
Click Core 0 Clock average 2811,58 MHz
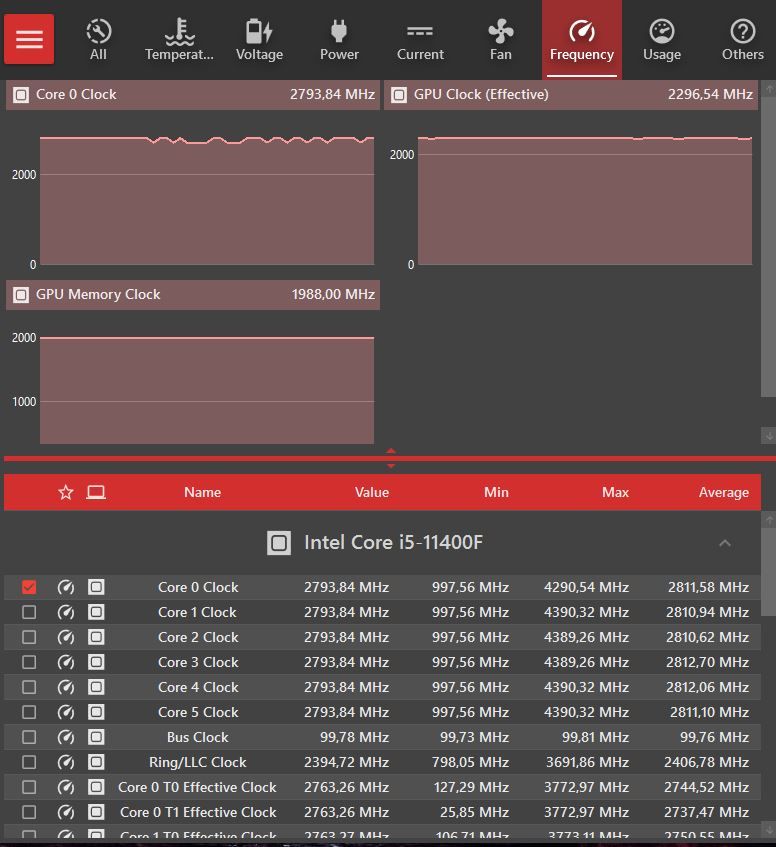(x=708, y=587)
